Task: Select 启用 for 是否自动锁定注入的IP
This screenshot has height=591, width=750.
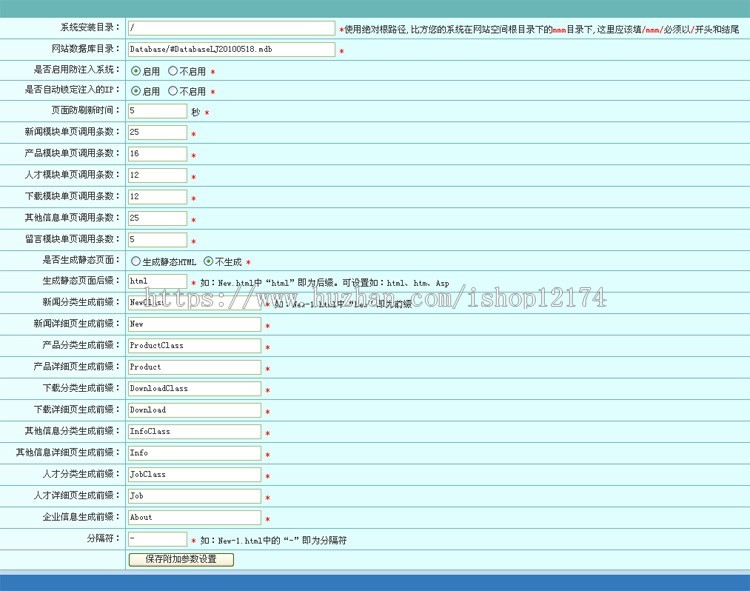Action: [x=136, y=91]
